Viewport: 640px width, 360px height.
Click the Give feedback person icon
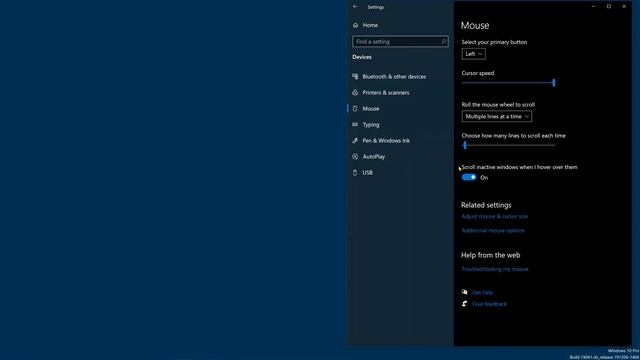click(464, 304)
